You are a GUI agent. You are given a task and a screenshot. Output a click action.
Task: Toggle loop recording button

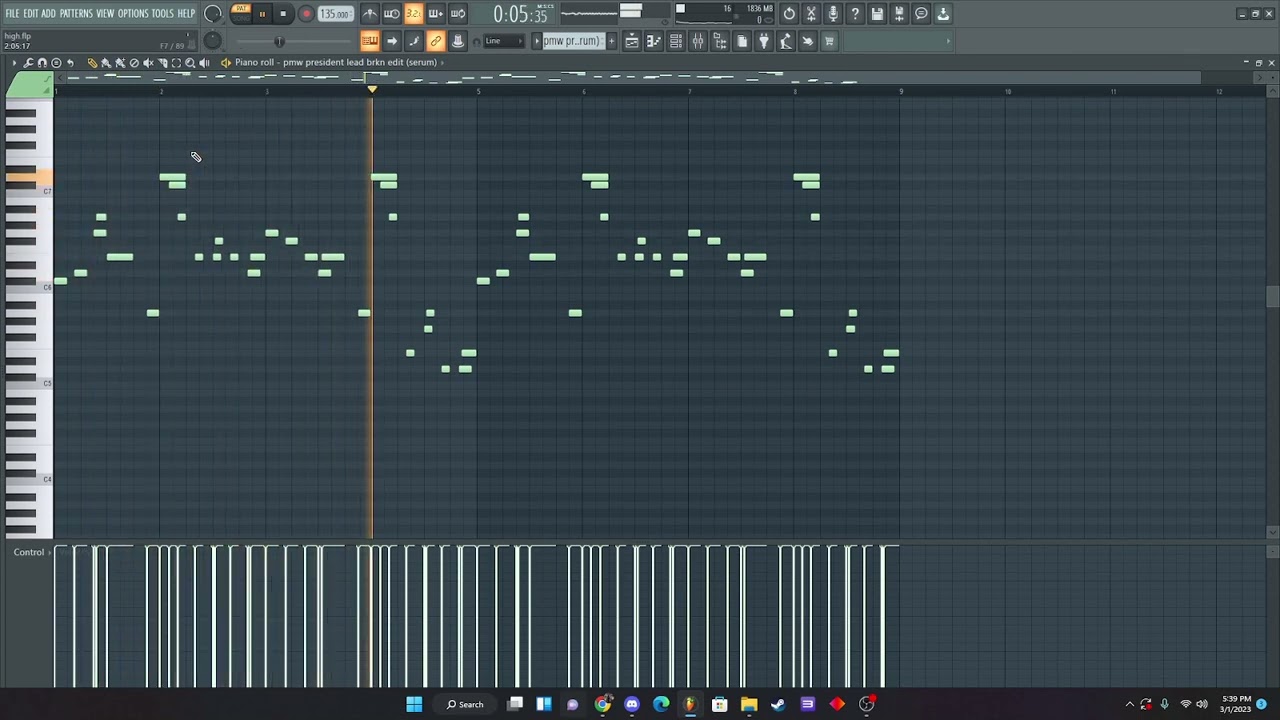click(458, 14)
